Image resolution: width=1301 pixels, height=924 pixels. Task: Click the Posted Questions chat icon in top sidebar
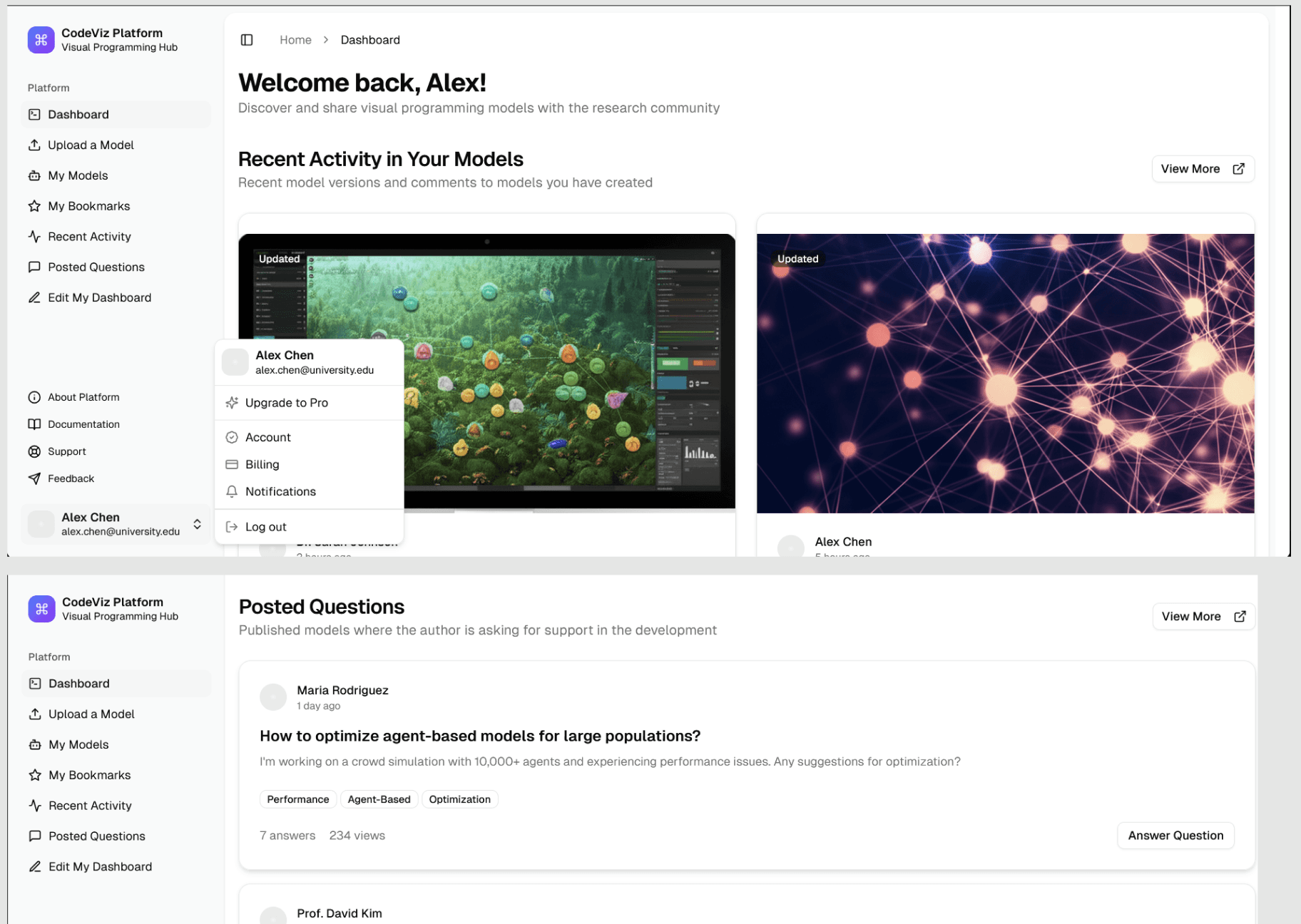[34, 267]
